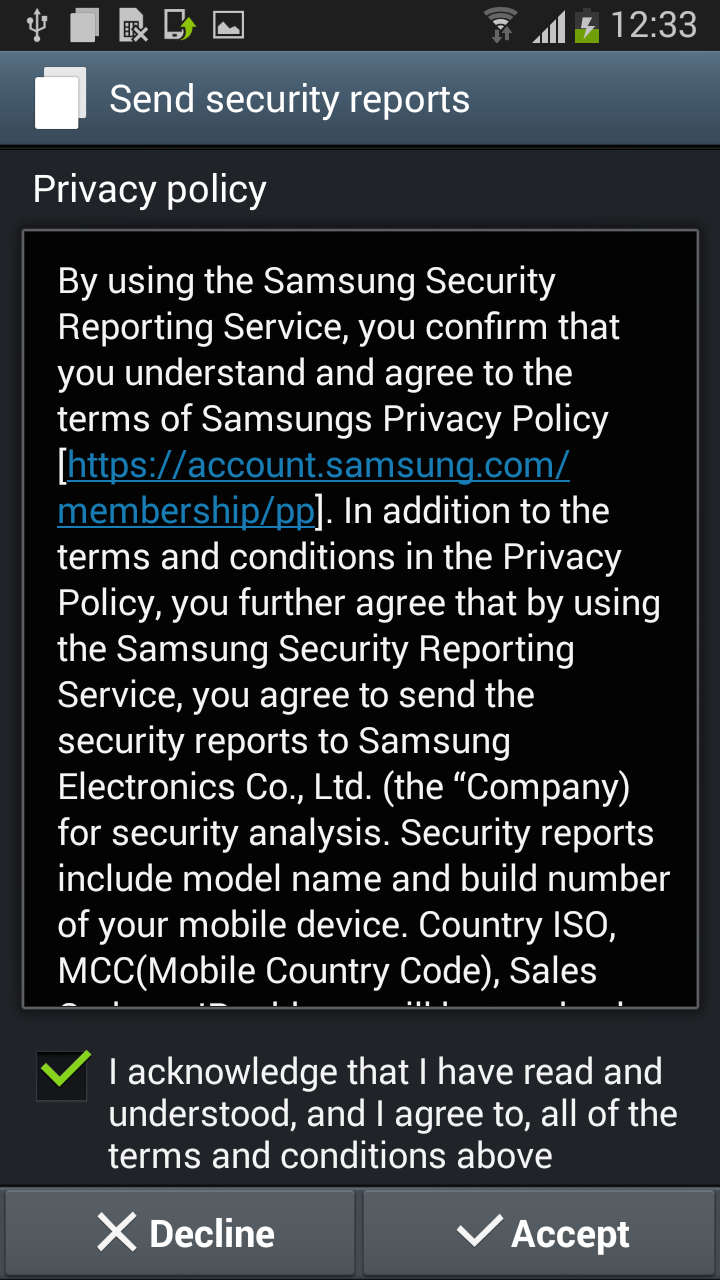Viewport: 720px width, 1280px height.
Task: Tap the SD card error notification icon
Action: point(133,25)
